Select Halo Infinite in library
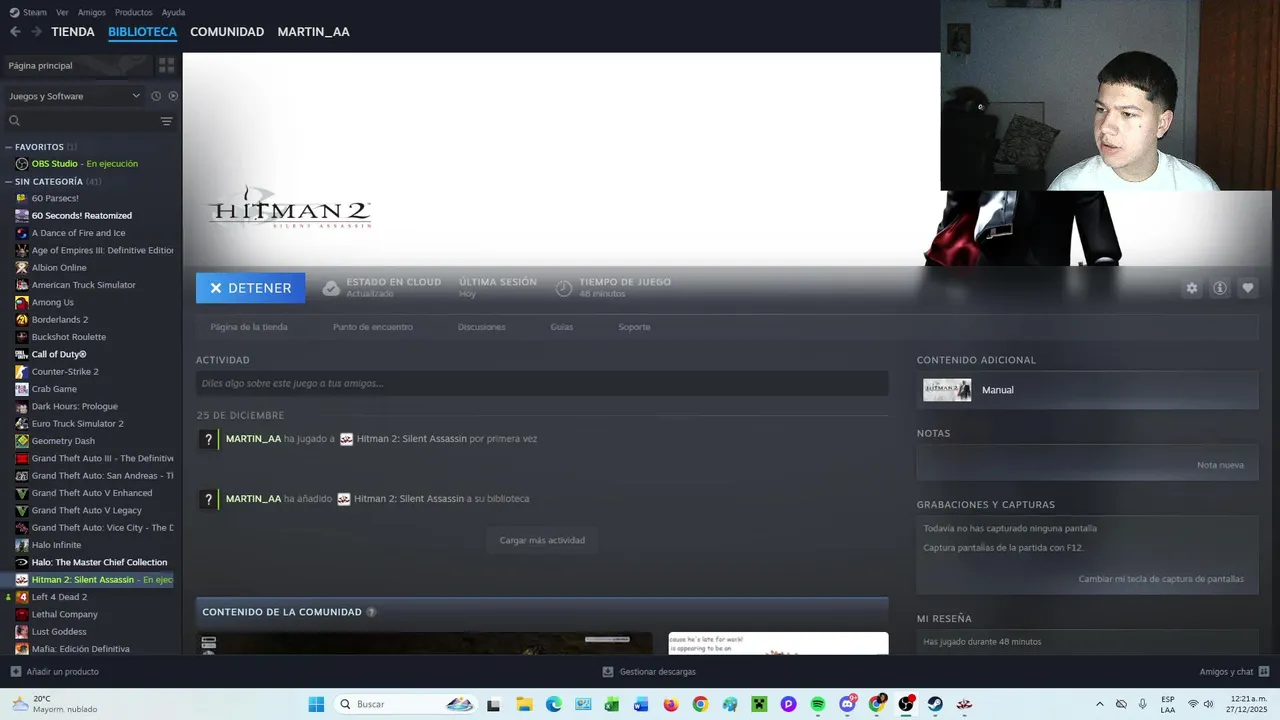The width and height of the screenshot is (1280, 720). coord(56,545)
